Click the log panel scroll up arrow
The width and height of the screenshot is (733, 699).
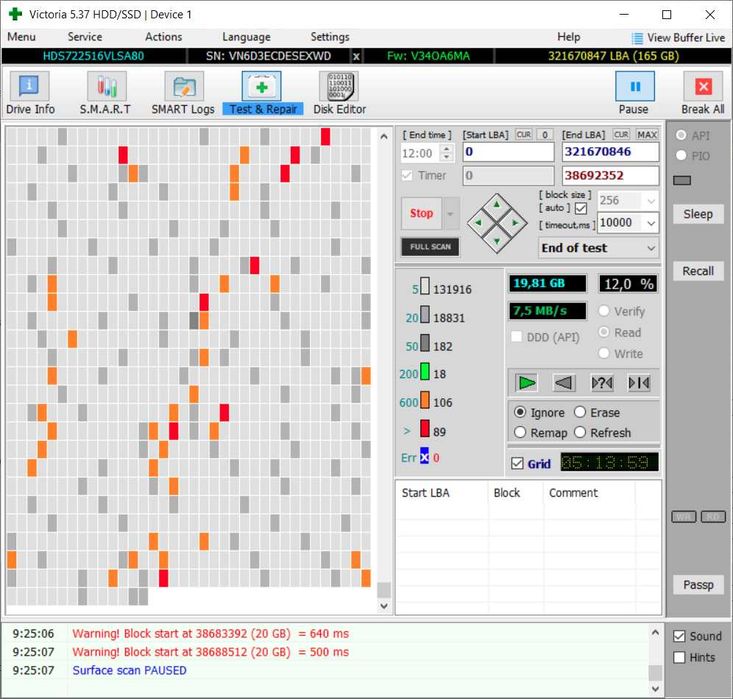click(x=655, y=633)
